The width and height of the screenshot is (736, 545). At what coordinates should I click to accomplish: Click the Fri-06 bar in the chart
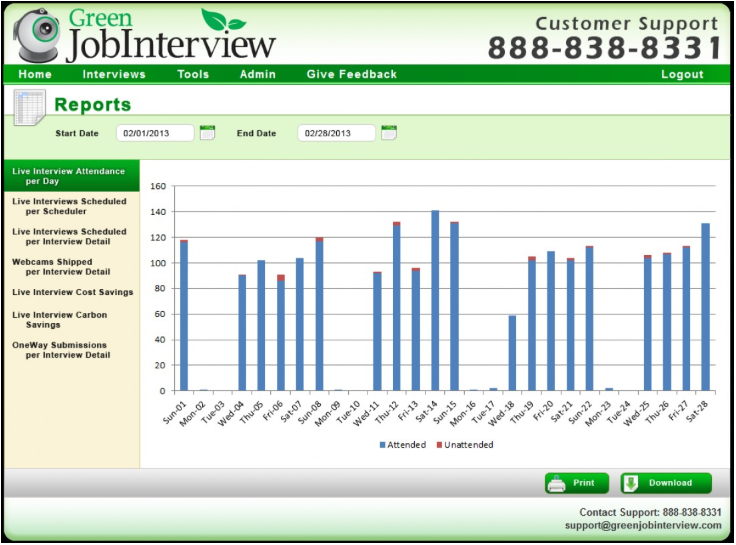point(281,333)
